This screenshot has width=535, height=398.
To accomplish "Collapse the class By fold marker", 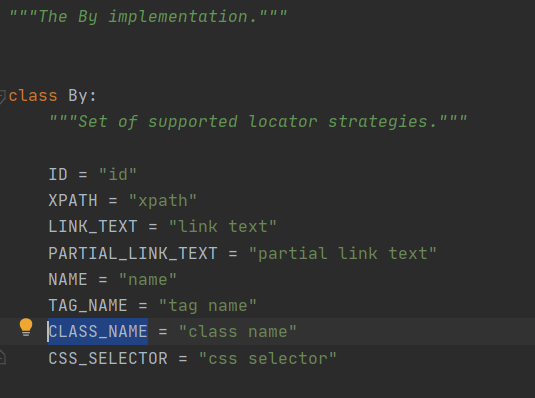I will click(x=2, y=96).
